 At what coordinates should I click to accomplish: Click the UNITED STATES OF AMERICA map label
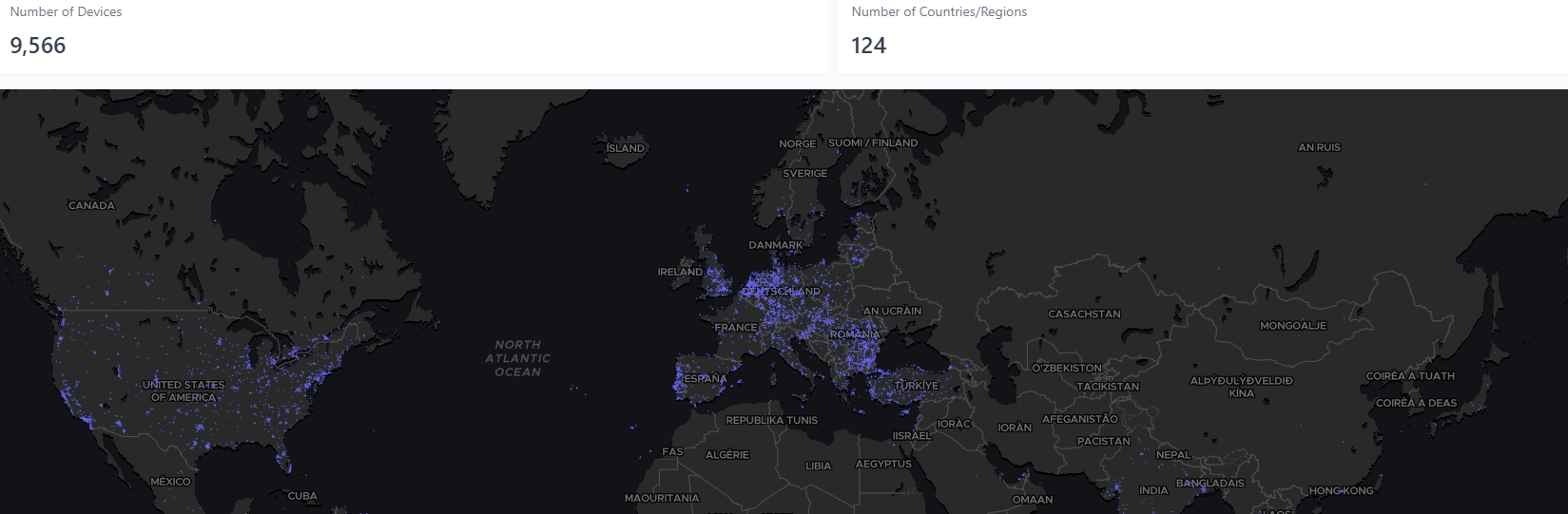click(x=184, y=390)
